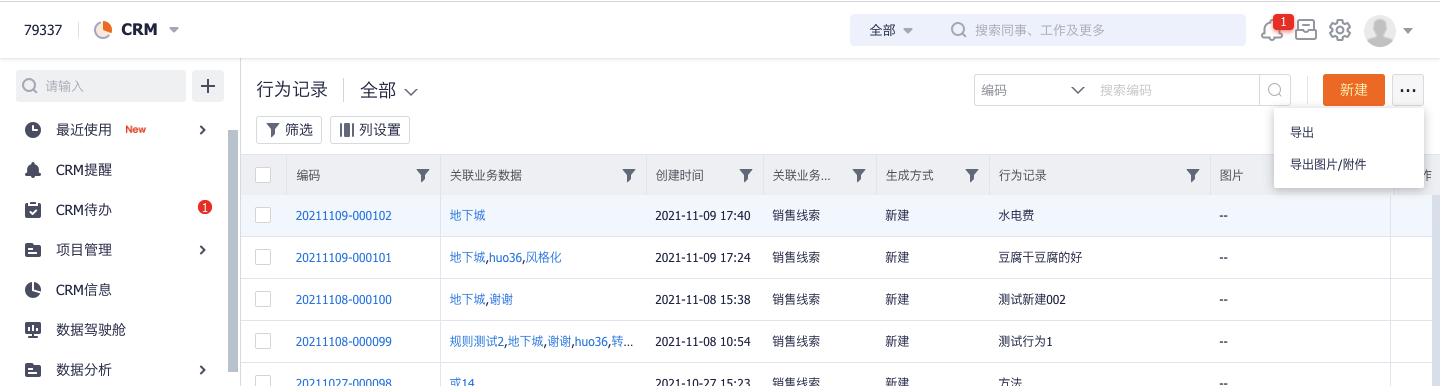1440x386 pixels.
Task: Check the row 20211108-000100 checkbox
Action: 264,299
